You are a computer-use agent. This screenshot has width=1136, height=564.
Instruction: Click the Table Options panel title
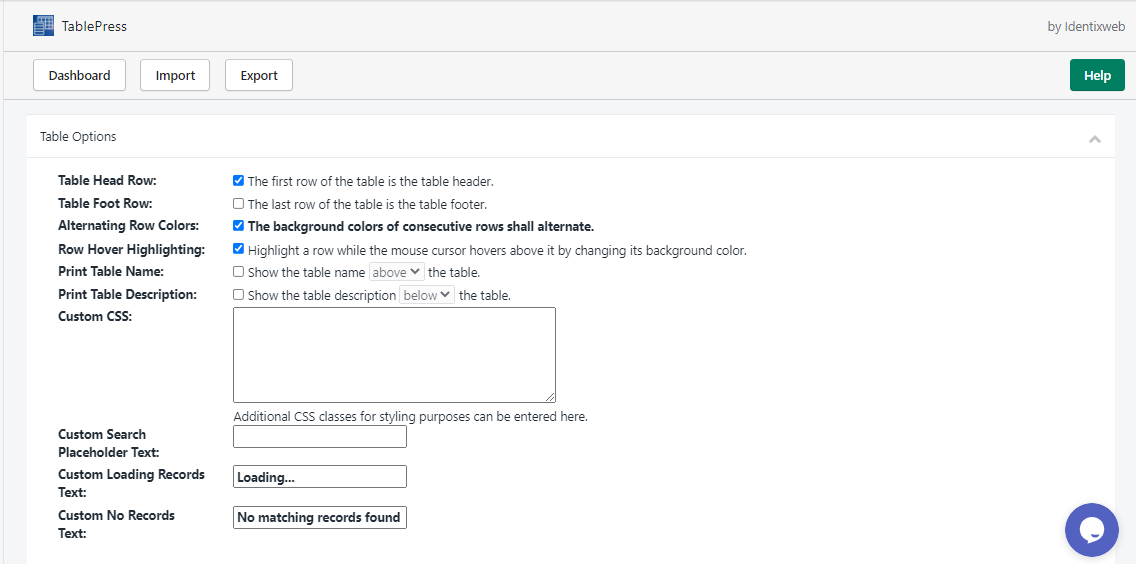click(78, 136)
